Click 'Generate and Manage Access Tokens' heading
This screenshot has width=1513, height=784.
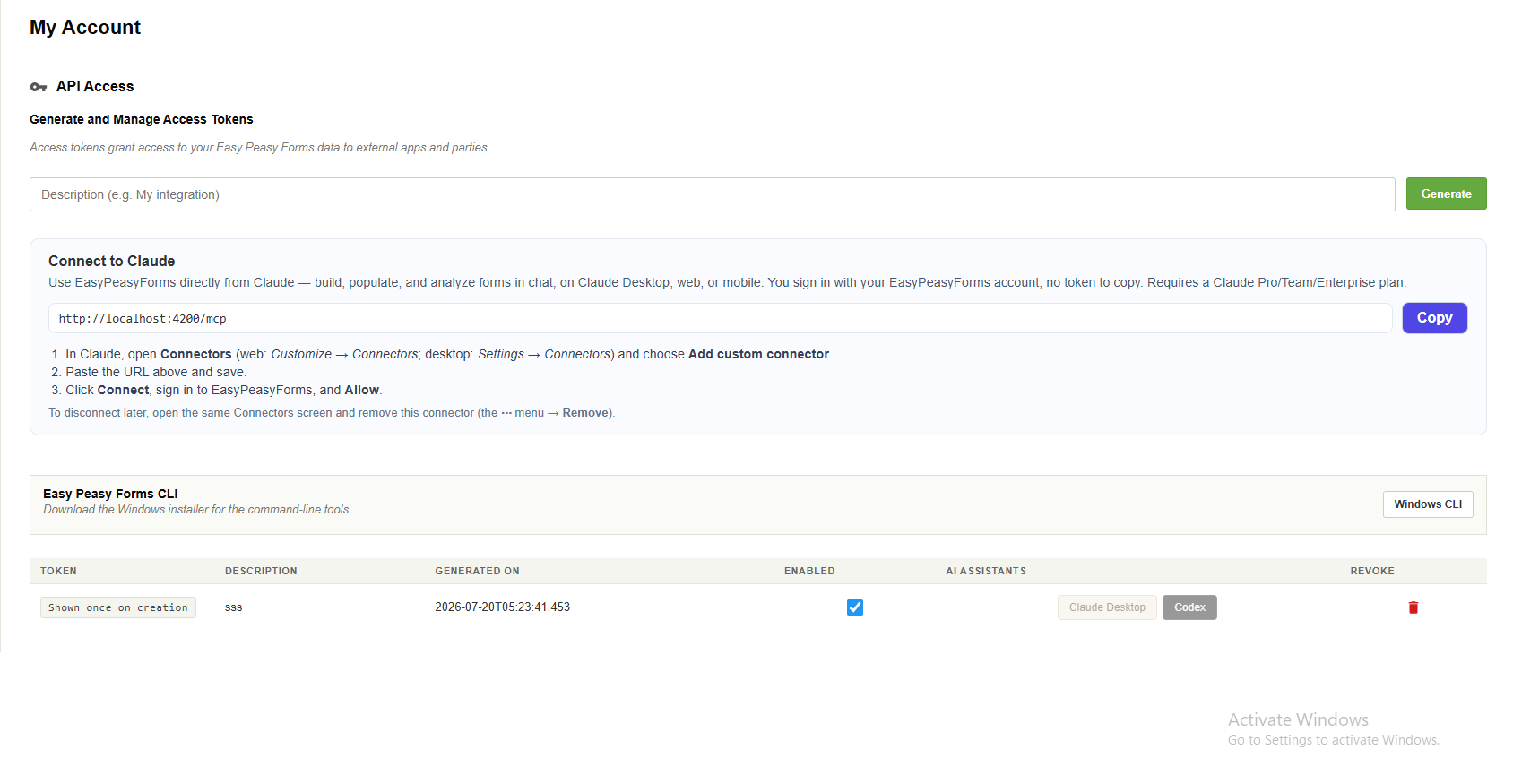point(142,119)
